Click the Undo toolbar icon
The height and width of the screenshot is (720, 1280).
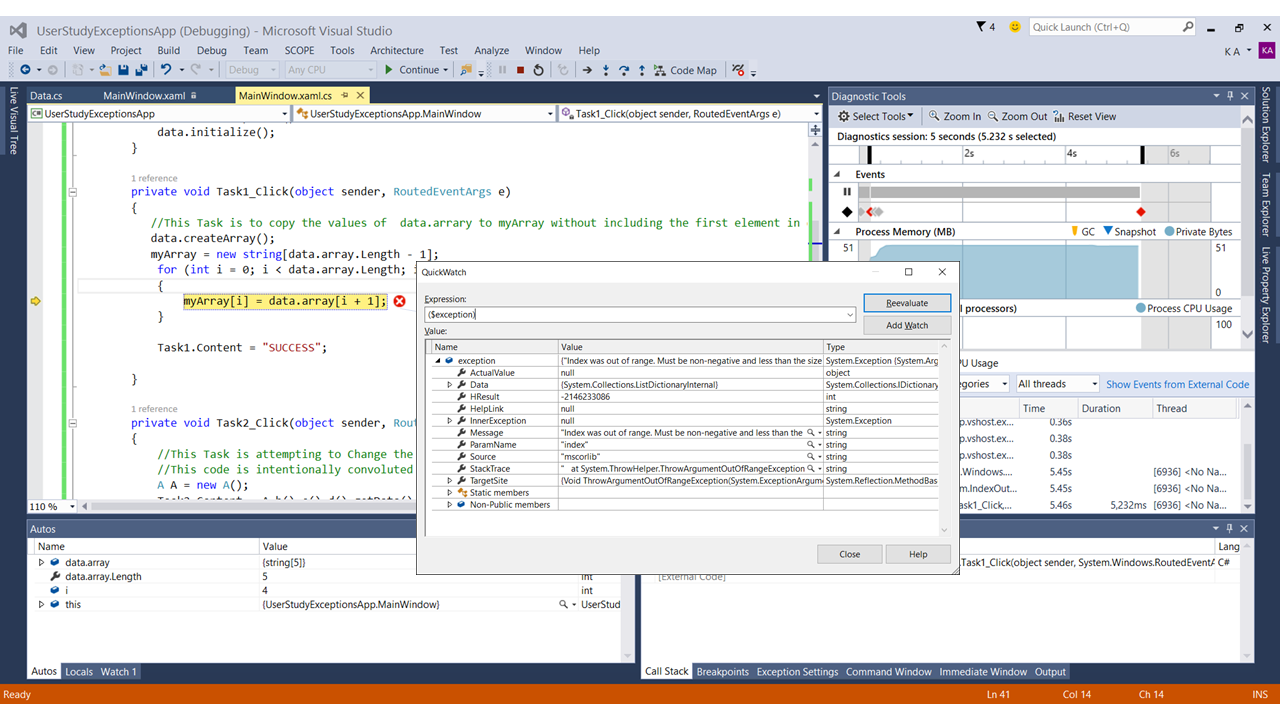click(166, 70)
